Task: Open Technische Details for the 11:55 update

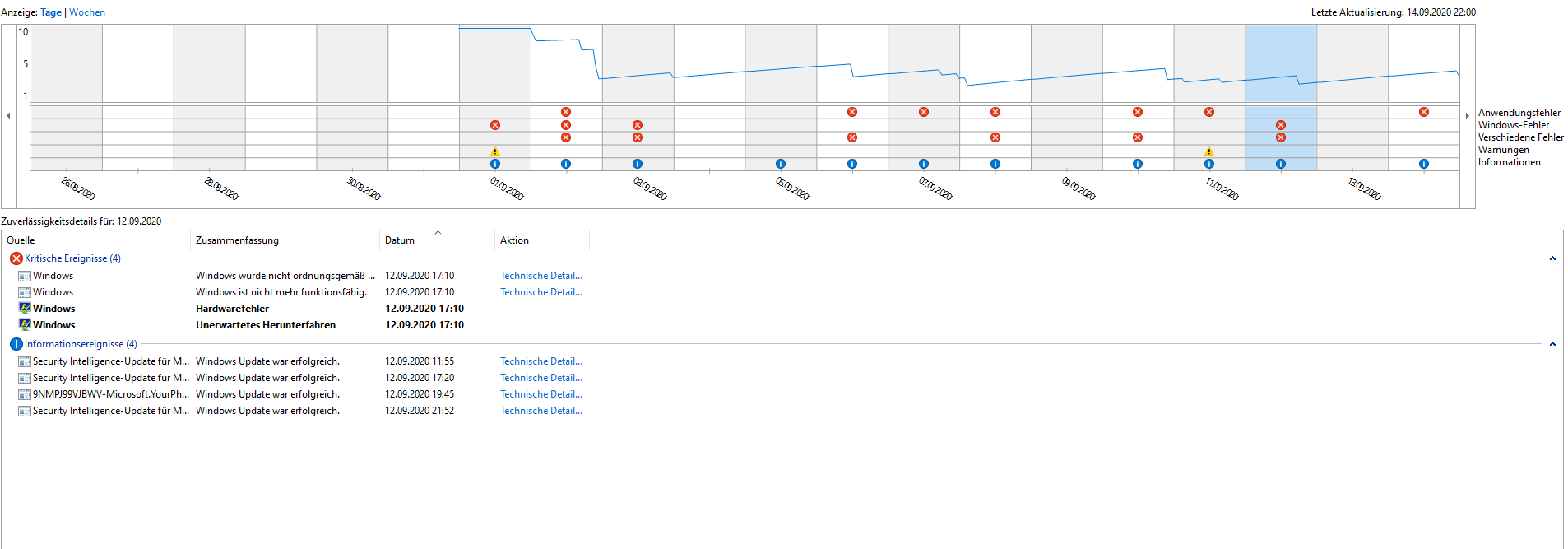Action: 540,361
